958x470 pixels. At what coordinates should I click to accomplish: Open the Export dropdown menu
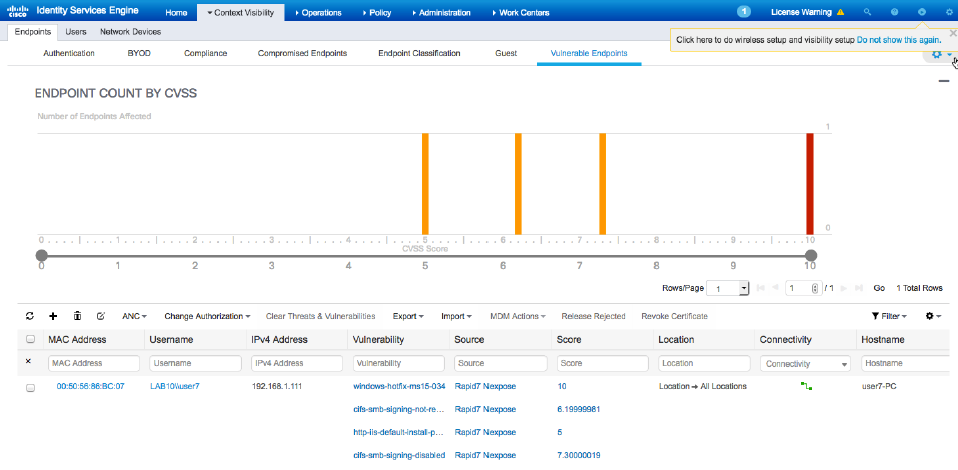408,316
